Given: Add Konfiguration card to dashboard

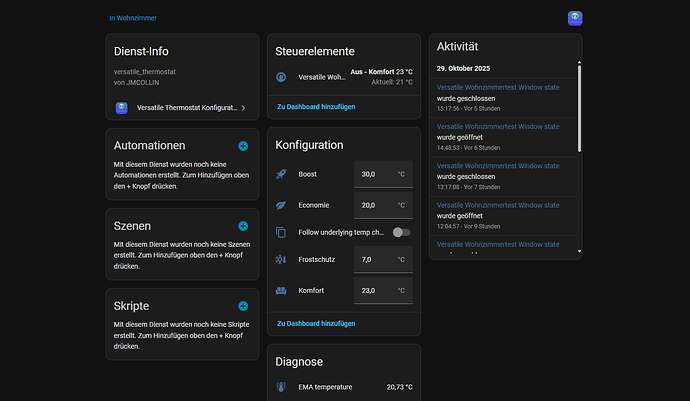Looking at the screenshot, I should (x=316, y=323).
